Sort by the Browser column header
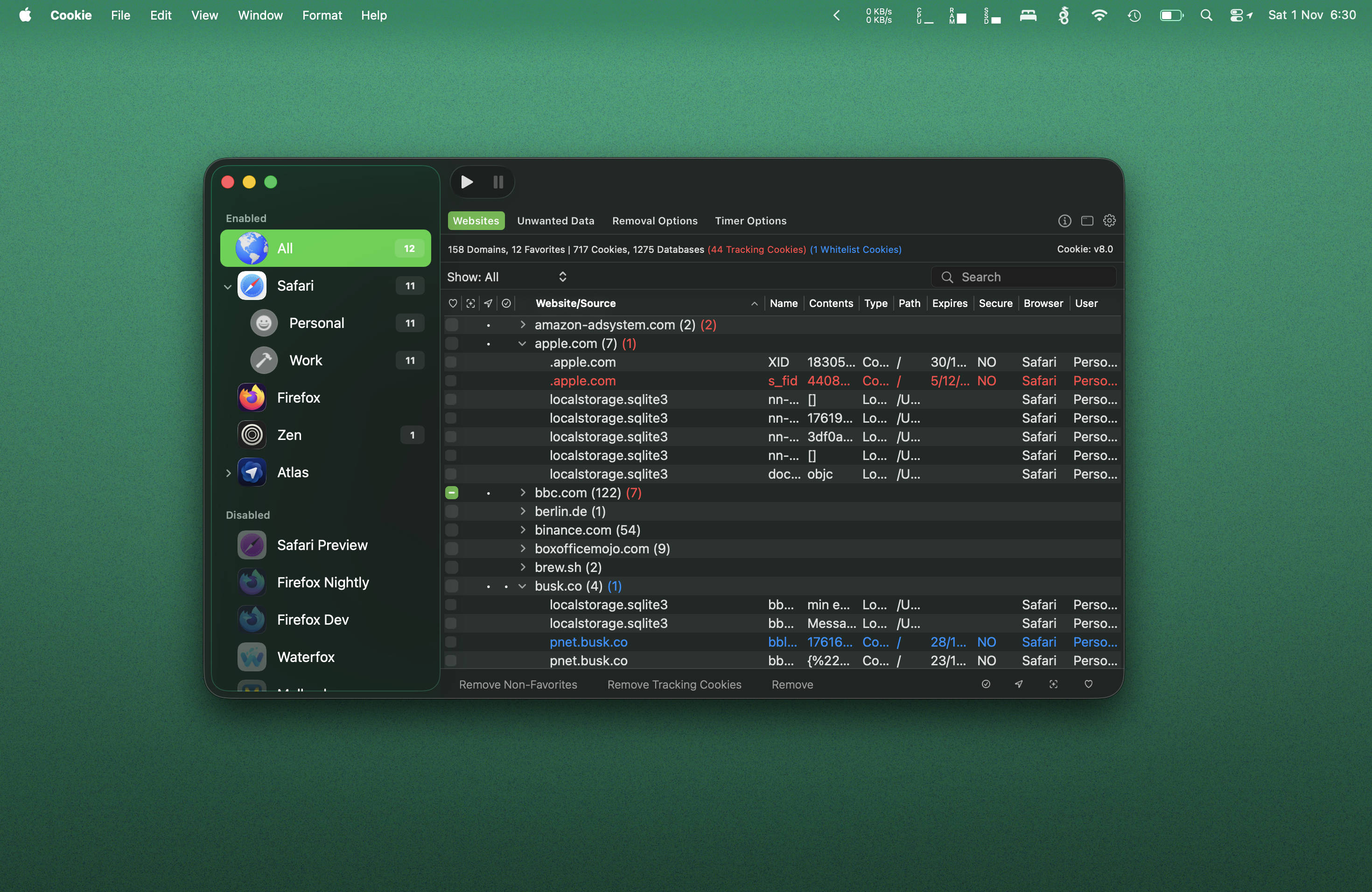The height and width of the screenshot is (892, 1372). point(1043,303)
